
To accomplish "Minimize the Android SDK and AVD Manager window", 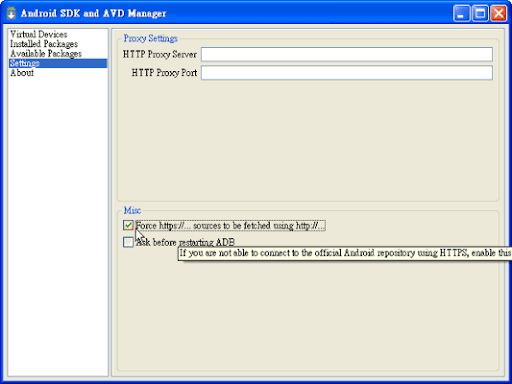I will coord(461,14).
